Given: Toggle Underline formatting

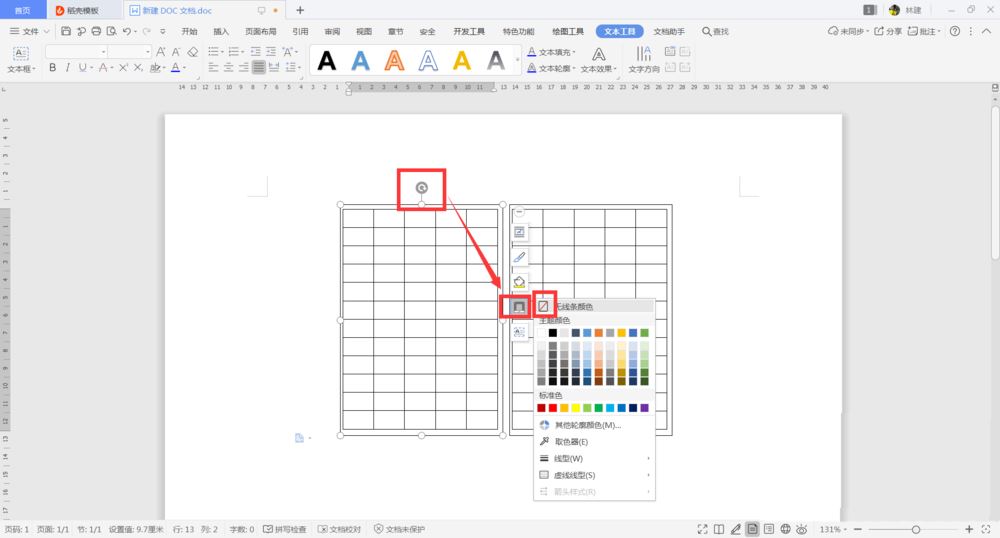Looking at the screenshot, I should point(82,68).
